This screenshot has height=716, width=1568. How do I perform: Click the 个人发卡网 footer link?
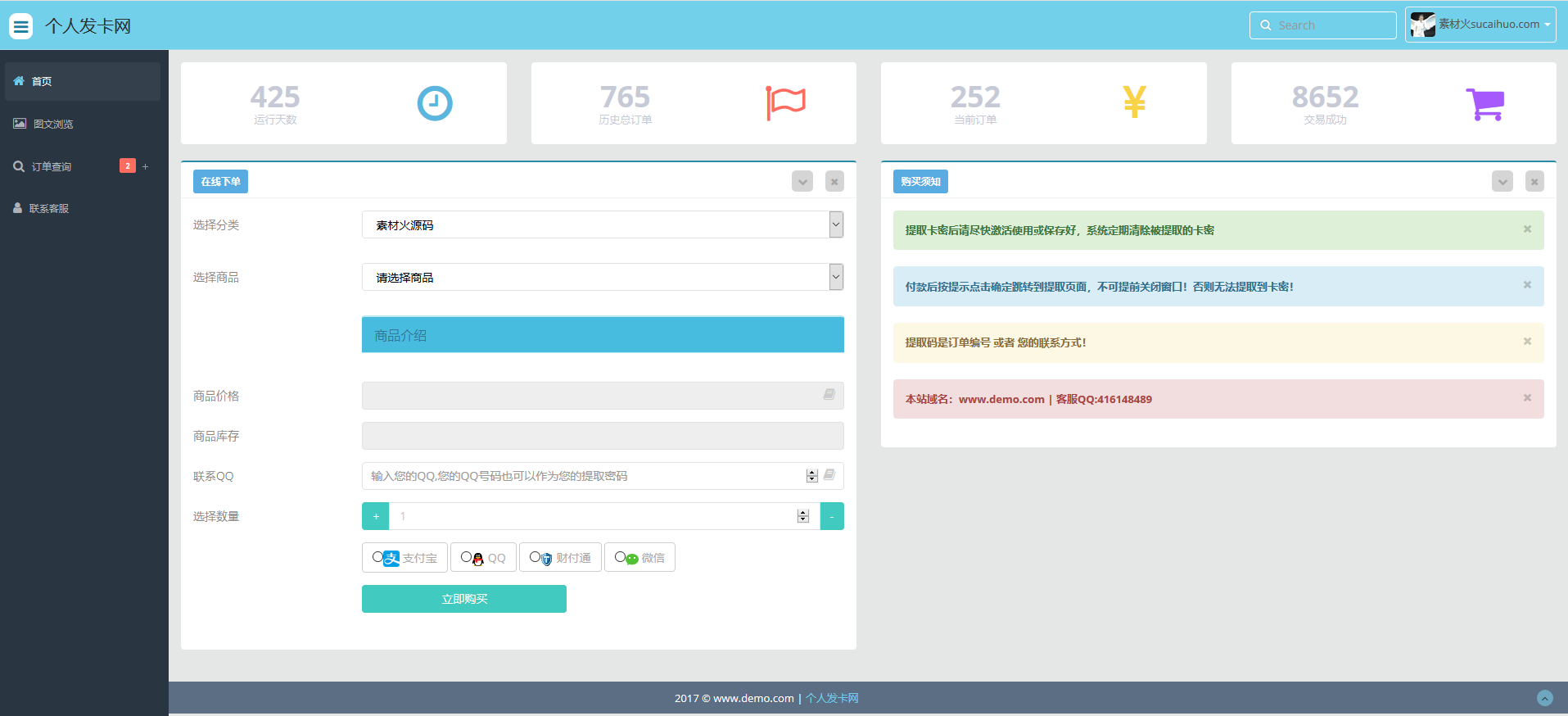pyautogui.click(x=832, y=698)
